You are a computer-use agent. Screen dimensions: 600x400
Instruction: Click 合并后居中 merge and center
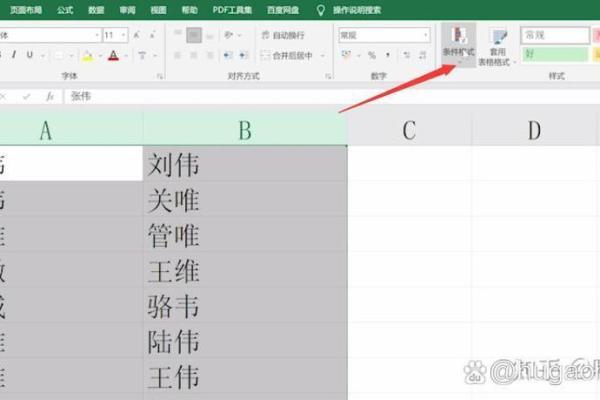tap(287, 56)
